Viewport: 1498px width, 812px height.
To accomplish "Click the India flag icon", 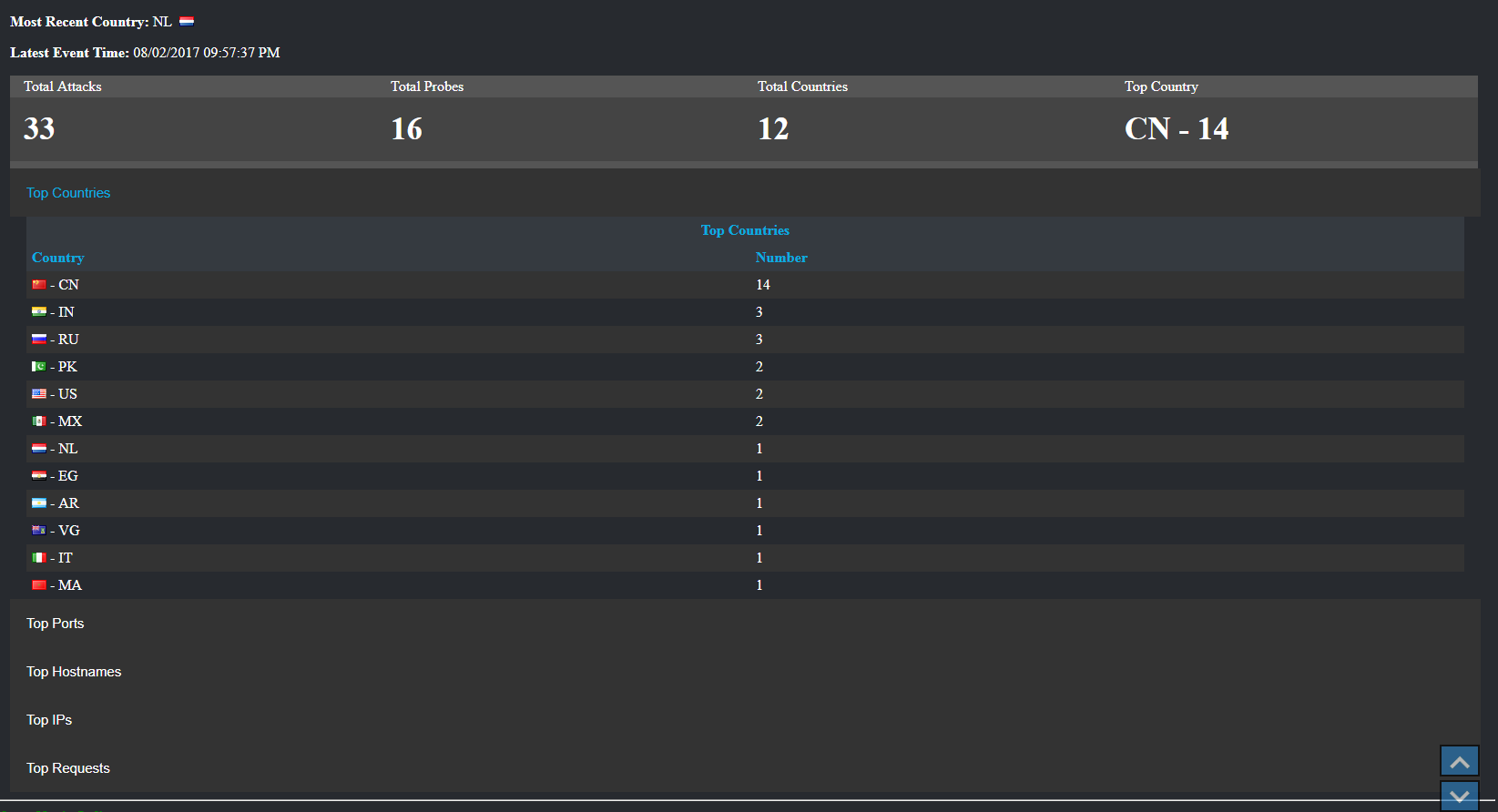I will click(x=39, y=312).
